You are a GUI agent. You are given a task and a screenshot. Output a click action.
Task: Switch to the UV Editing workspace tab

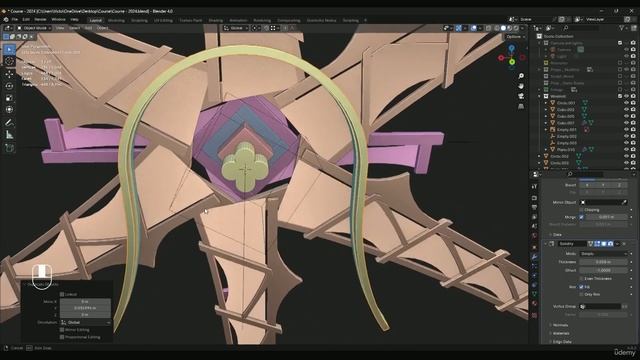[x=163, y=20]
